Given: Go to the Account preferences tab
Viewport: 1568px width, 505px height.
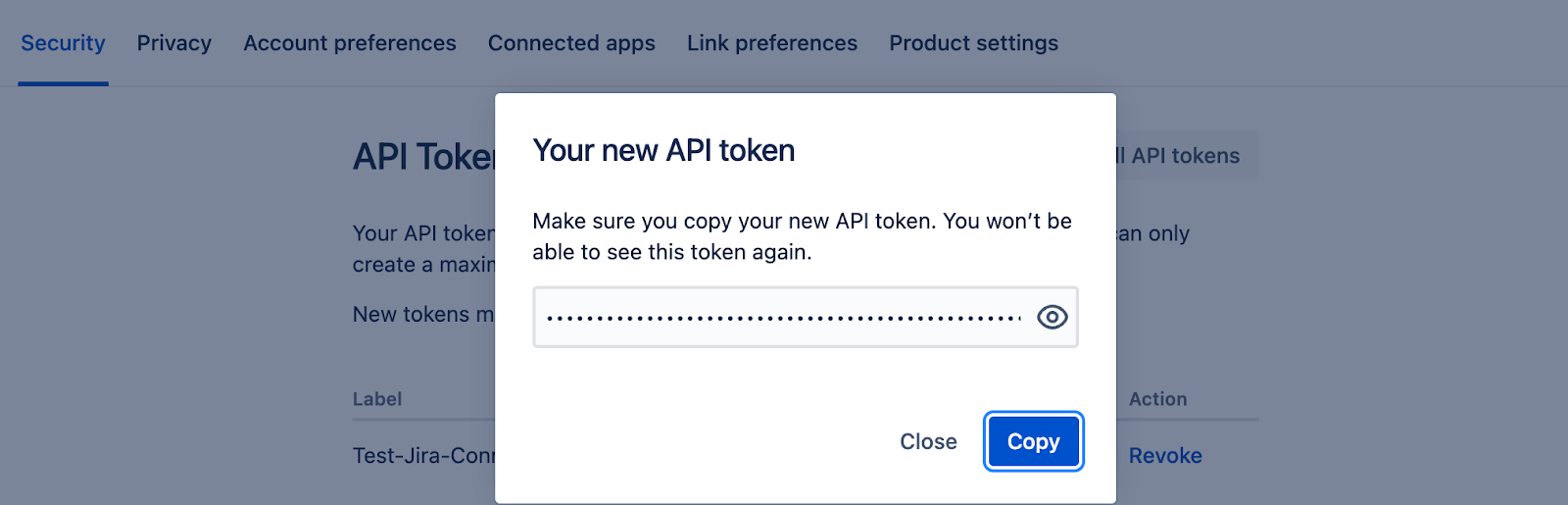Looking at the screenshot, I should click(x=350, y=43).
